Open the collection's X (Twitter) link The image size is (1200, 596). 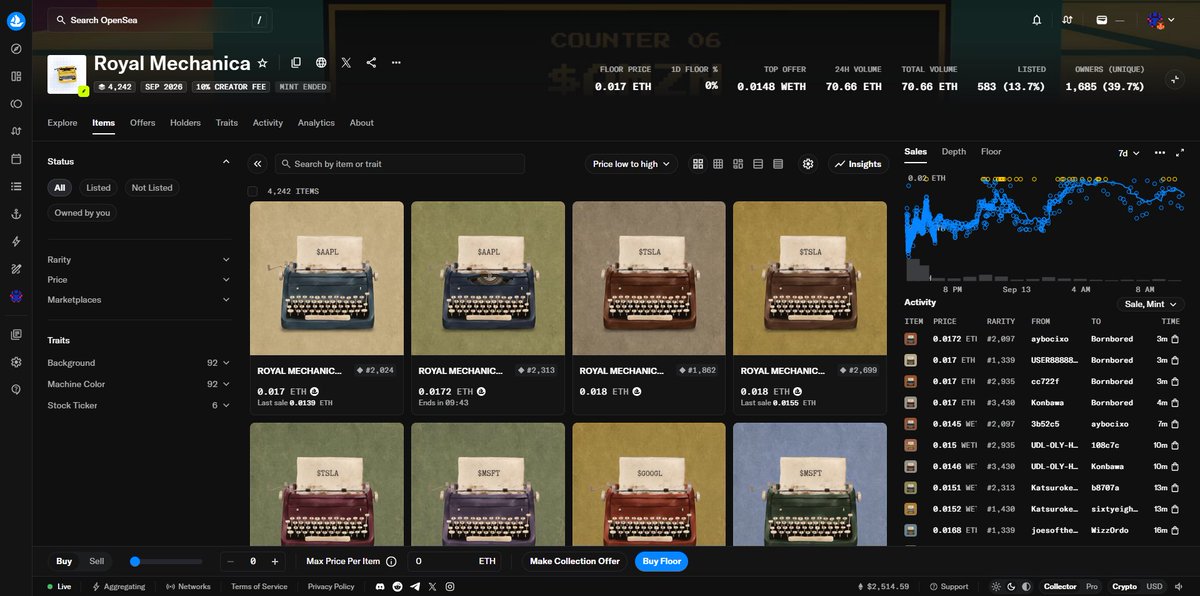pos(346,63)
